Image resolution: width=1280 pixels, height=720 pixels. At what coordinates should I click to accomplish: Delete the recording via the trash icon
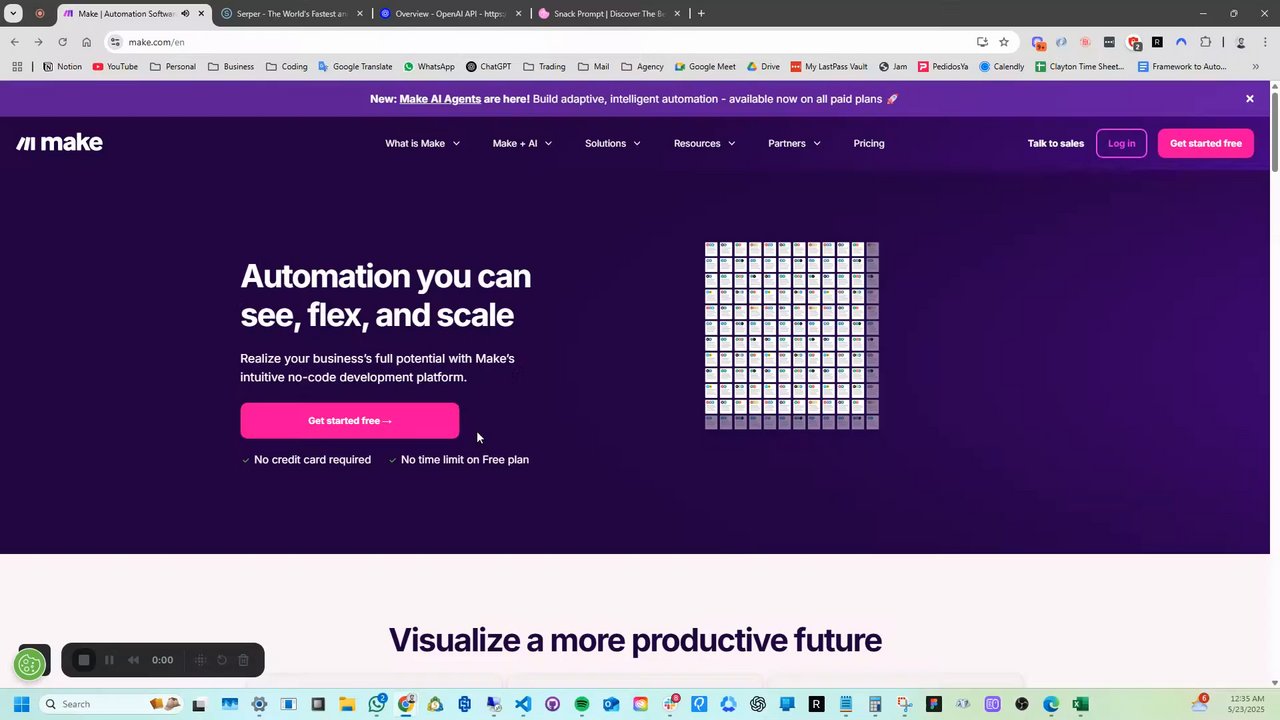point(243,660)
